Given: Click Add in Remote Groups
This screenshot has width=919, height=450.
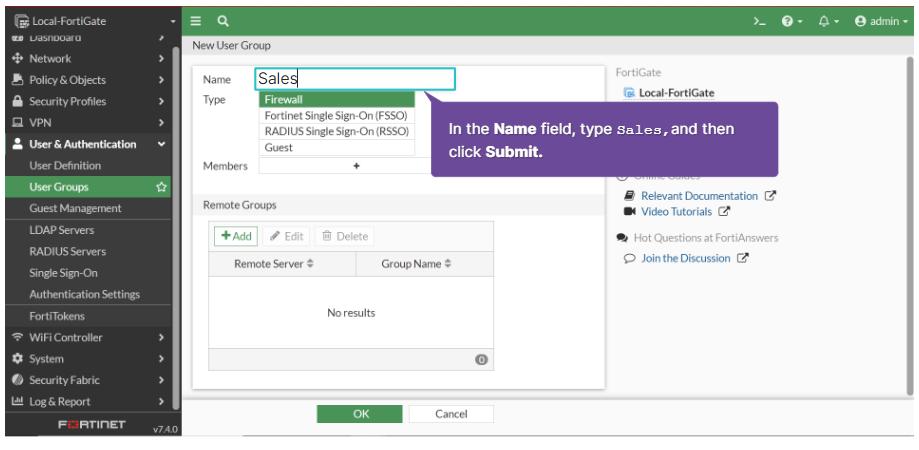Looking at the screenshot, I should click(x=236, y=236).
